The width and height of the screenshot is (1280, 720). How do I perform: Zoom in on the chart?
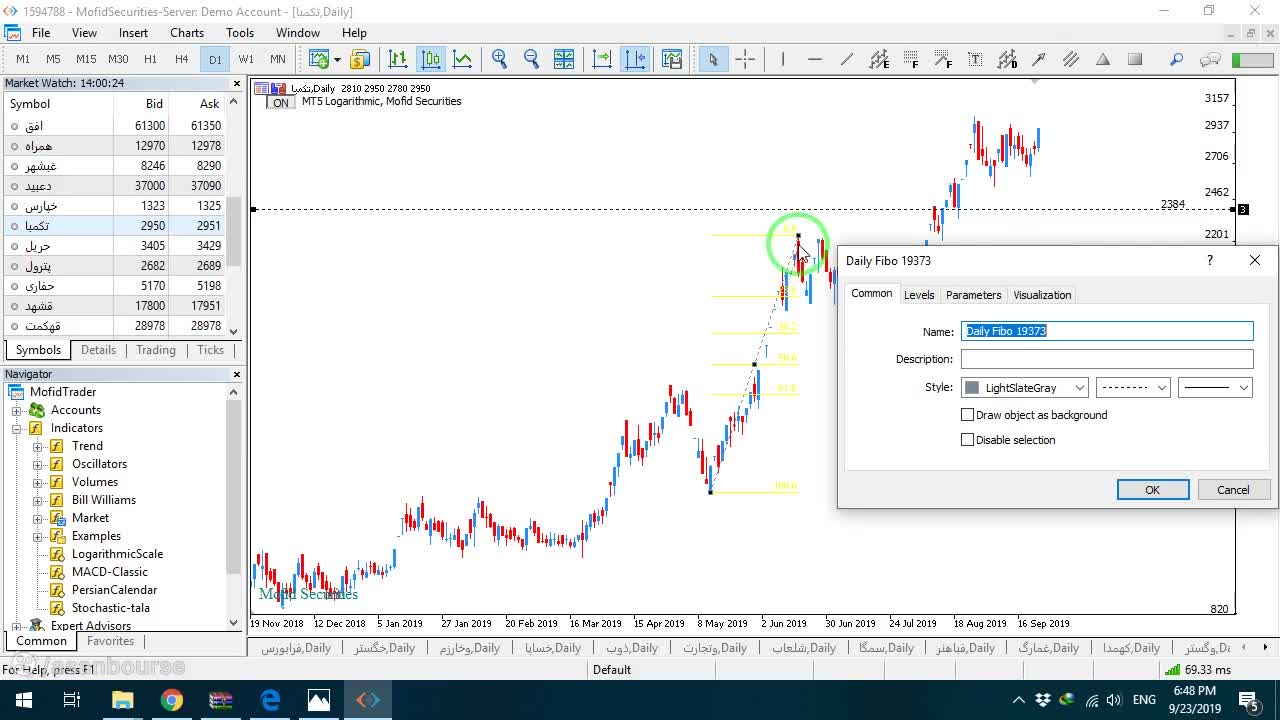pyautogui.click(x=500, y=59)
